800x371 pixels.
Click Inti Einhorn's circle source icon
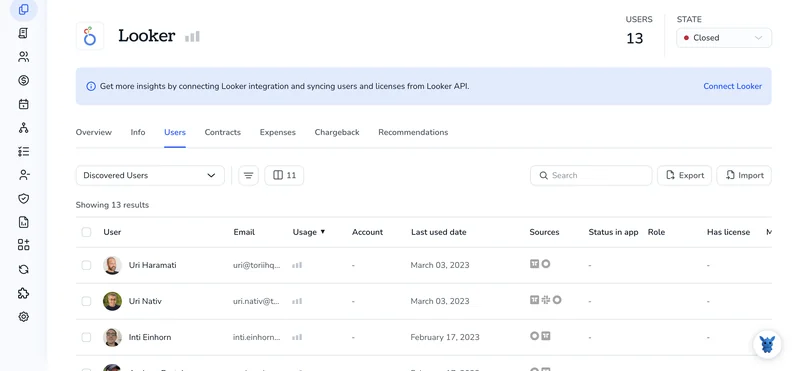[x=534, y=336]
